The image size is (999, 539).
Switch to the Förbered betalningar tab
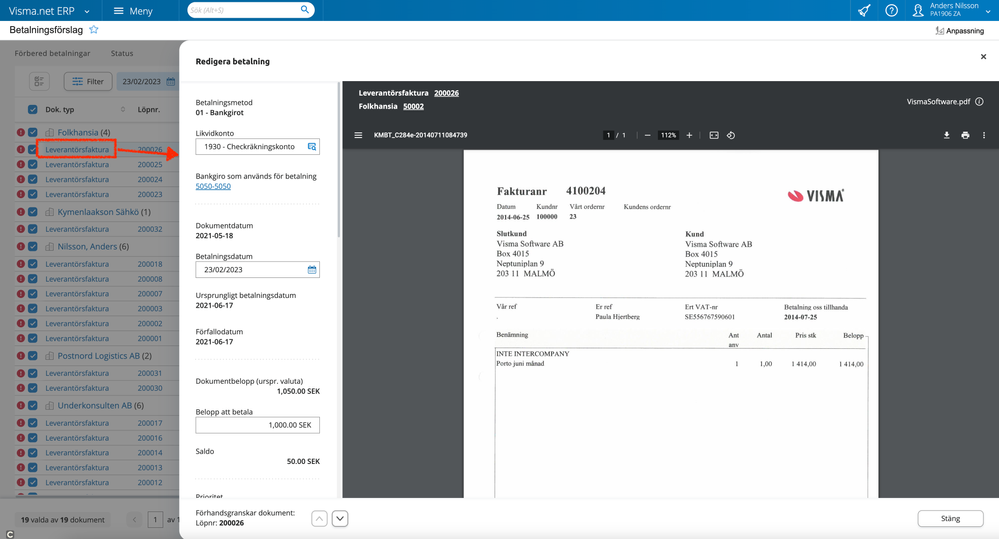52,54
